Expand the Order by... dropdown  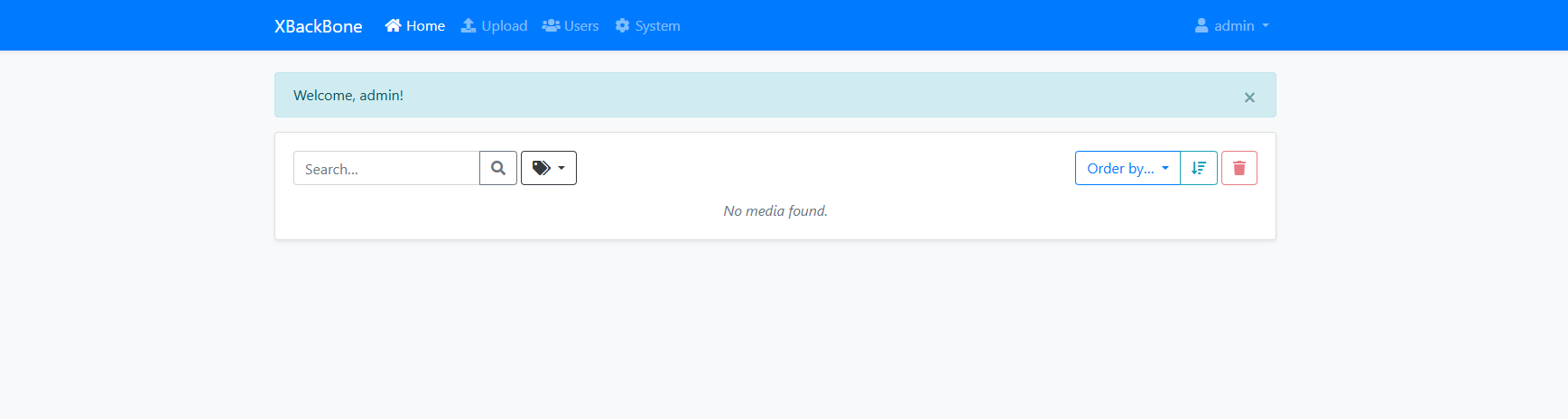[1127, 168]
